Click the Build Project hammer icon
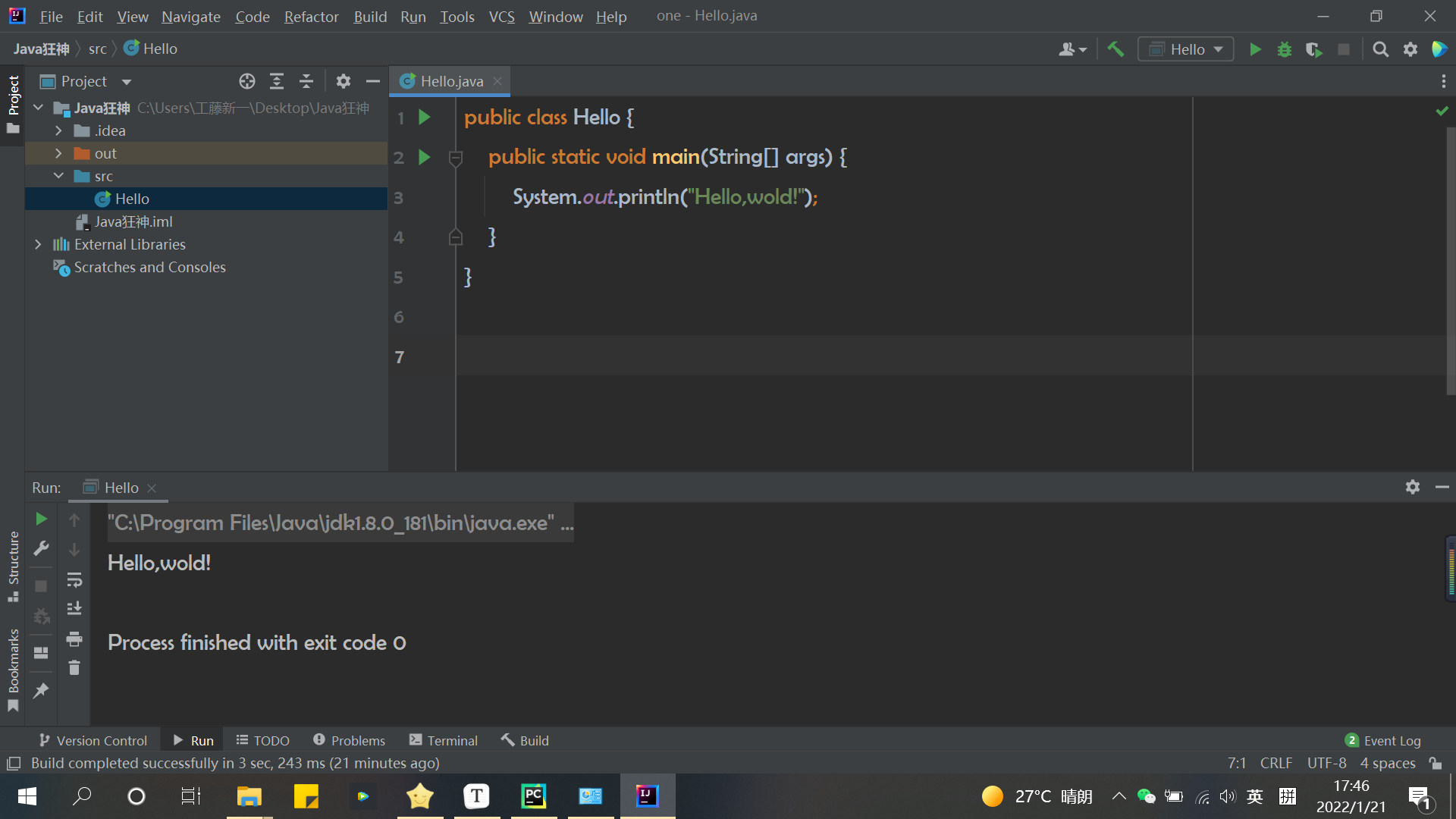 [1115, 49]
